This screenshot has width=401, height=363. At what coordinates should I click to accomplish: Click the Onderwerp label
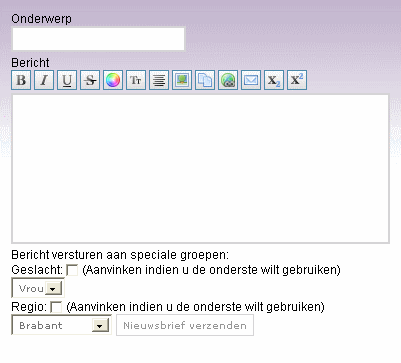coord(41,19)
